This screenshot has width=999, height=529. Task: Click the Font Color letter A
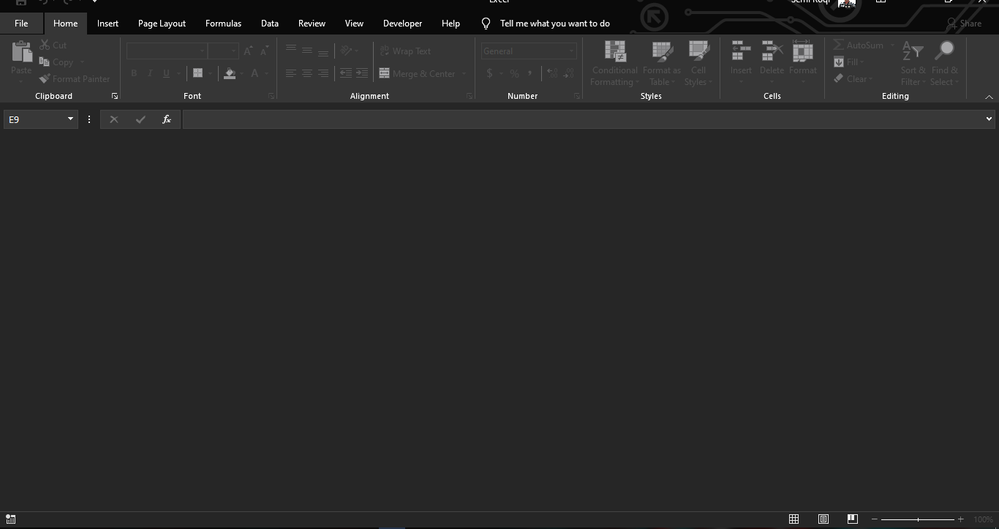tap(255, 73)
